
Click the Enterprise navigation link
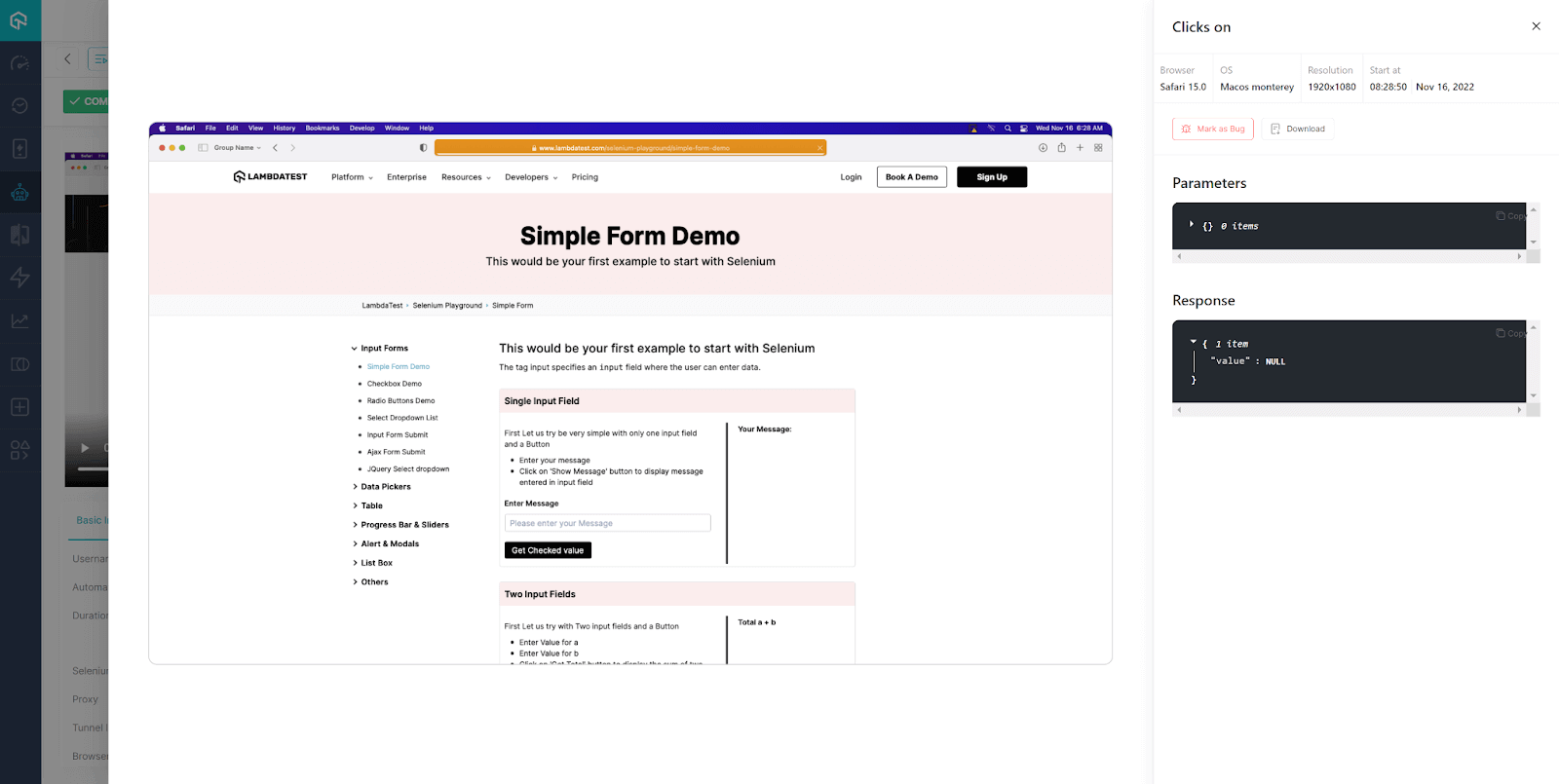click(406, 177)
